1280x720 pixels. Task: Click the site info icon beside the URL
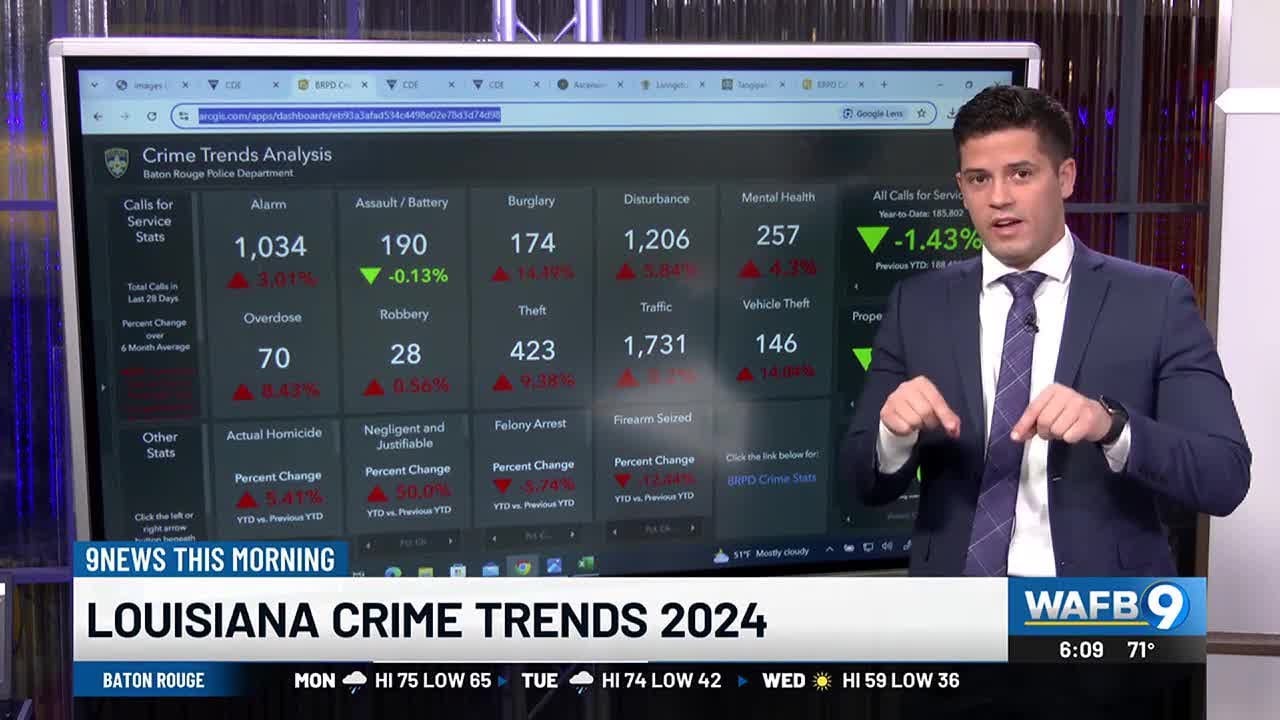click(183, 116)
